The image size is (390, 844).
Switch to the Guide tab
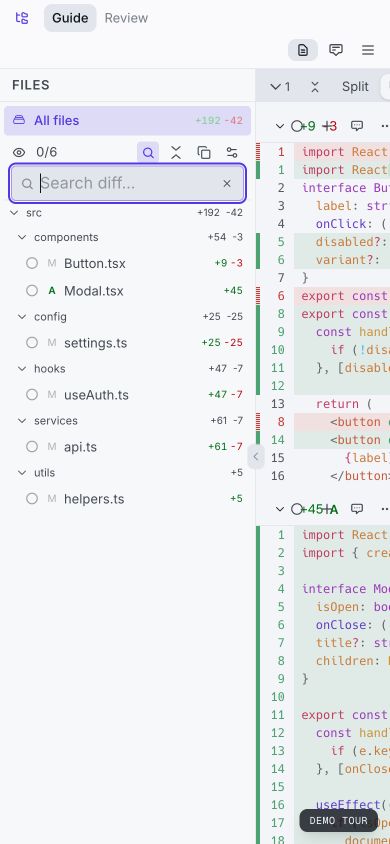70,18
